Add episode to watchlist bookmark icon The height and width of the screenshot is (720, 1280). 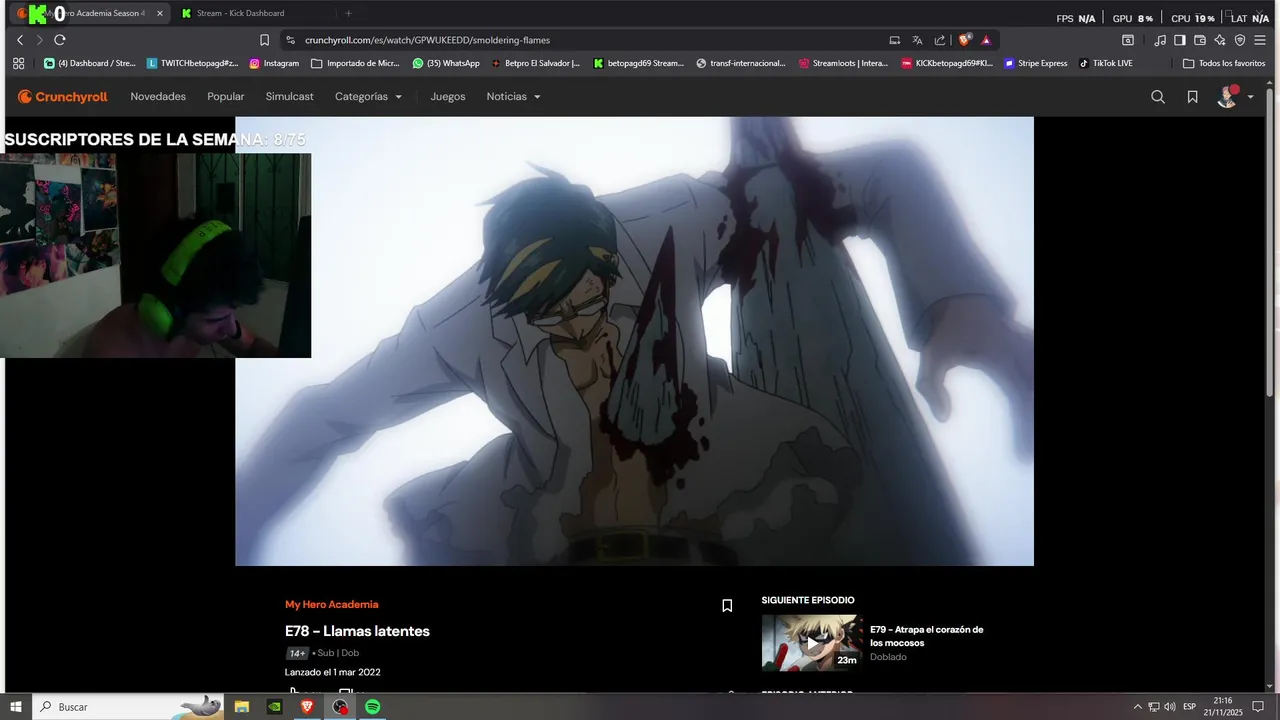pyautogui.click(x=727, y=605)
